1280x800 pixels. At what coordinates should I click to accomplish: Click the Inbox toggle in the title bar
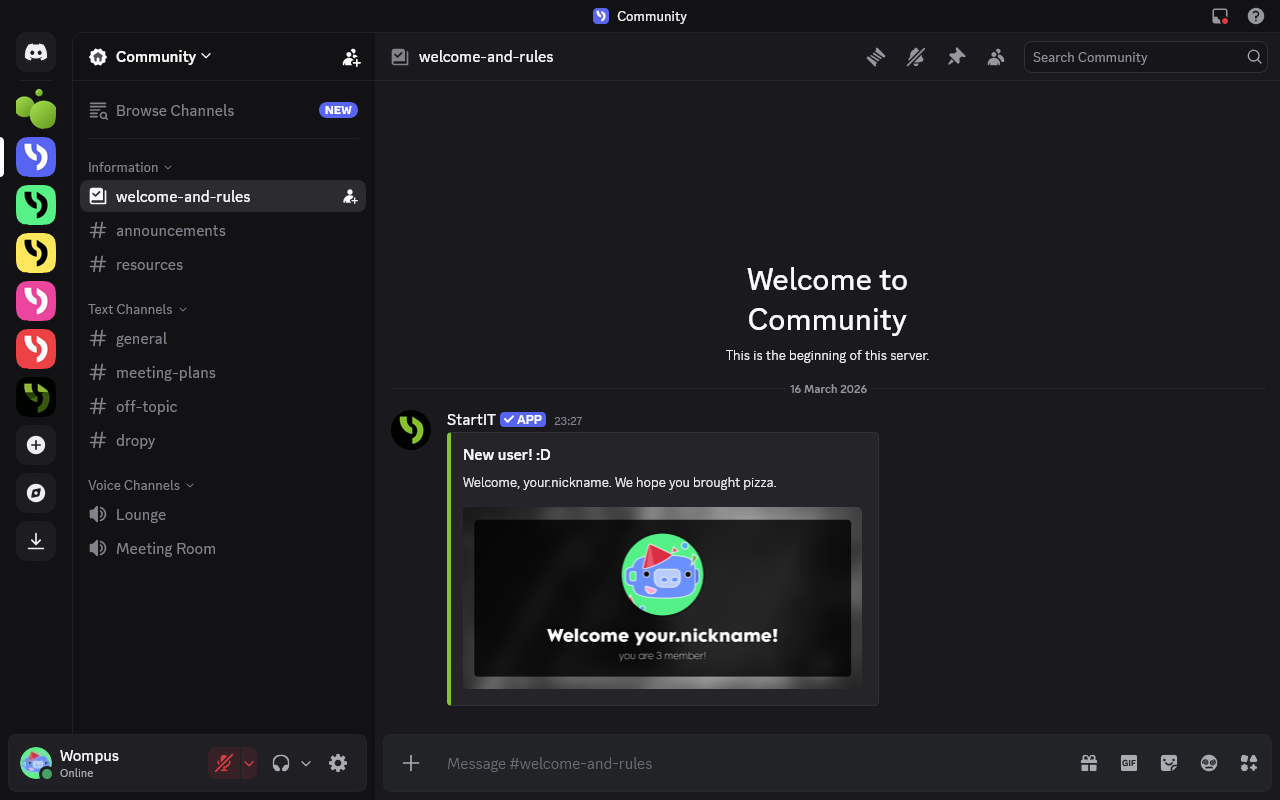(1218, 16)
